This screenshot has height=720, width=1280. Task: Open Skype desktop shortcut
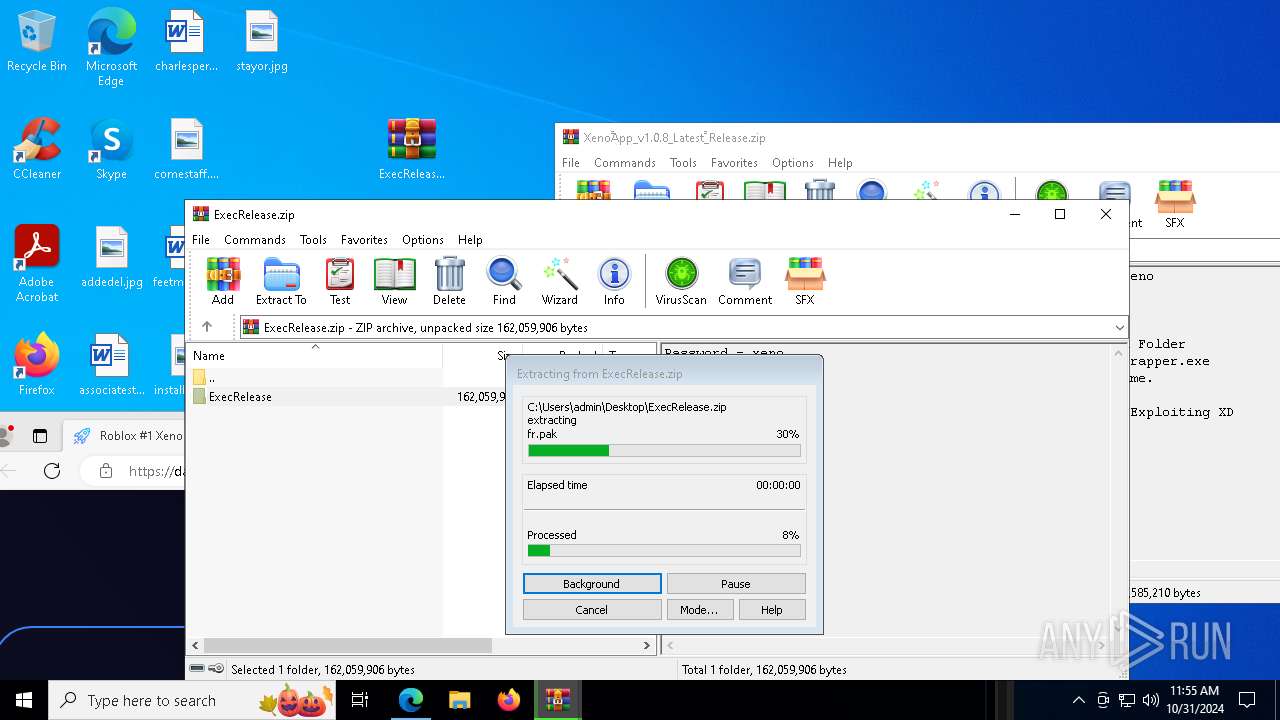pyautogui.click(x=111, y=149)
